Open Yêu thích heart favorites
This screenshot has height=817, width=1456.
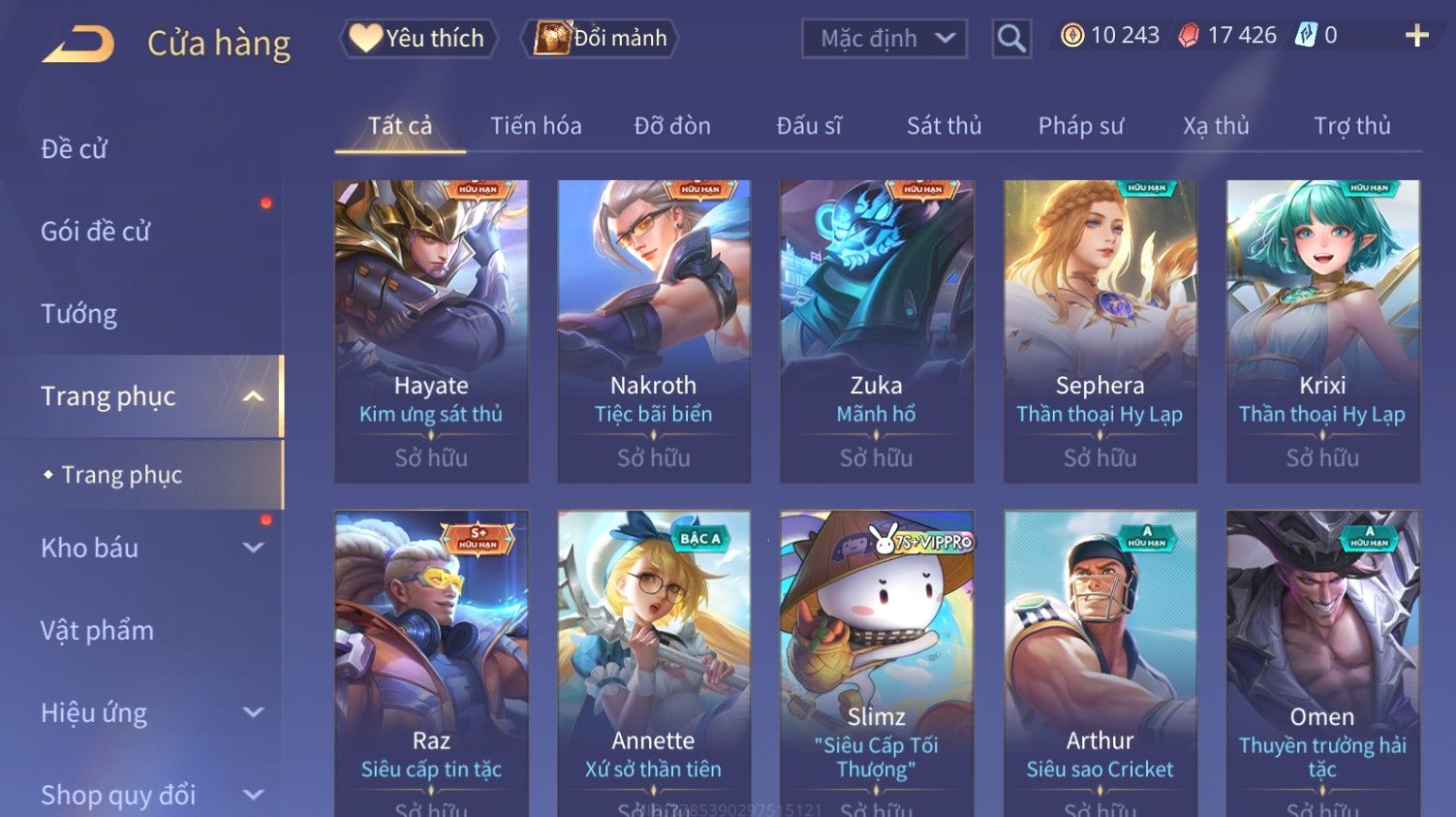418,38
